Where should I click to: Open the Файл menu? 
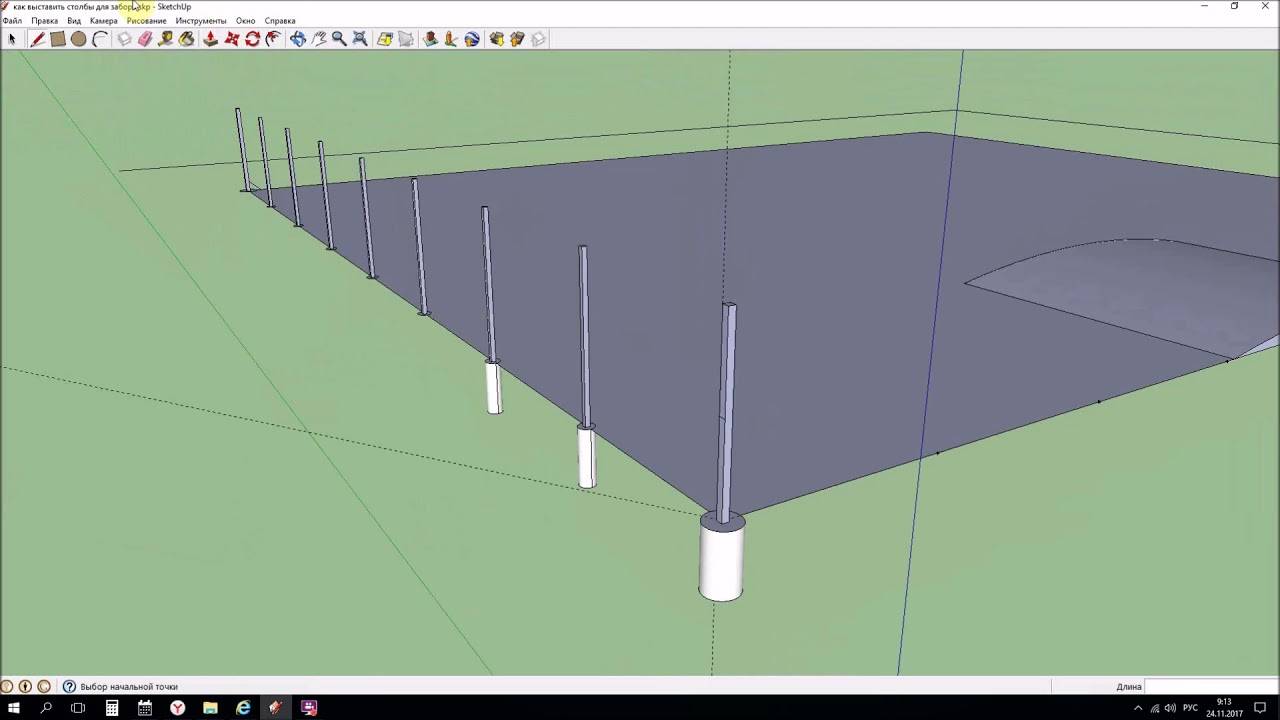12,21
